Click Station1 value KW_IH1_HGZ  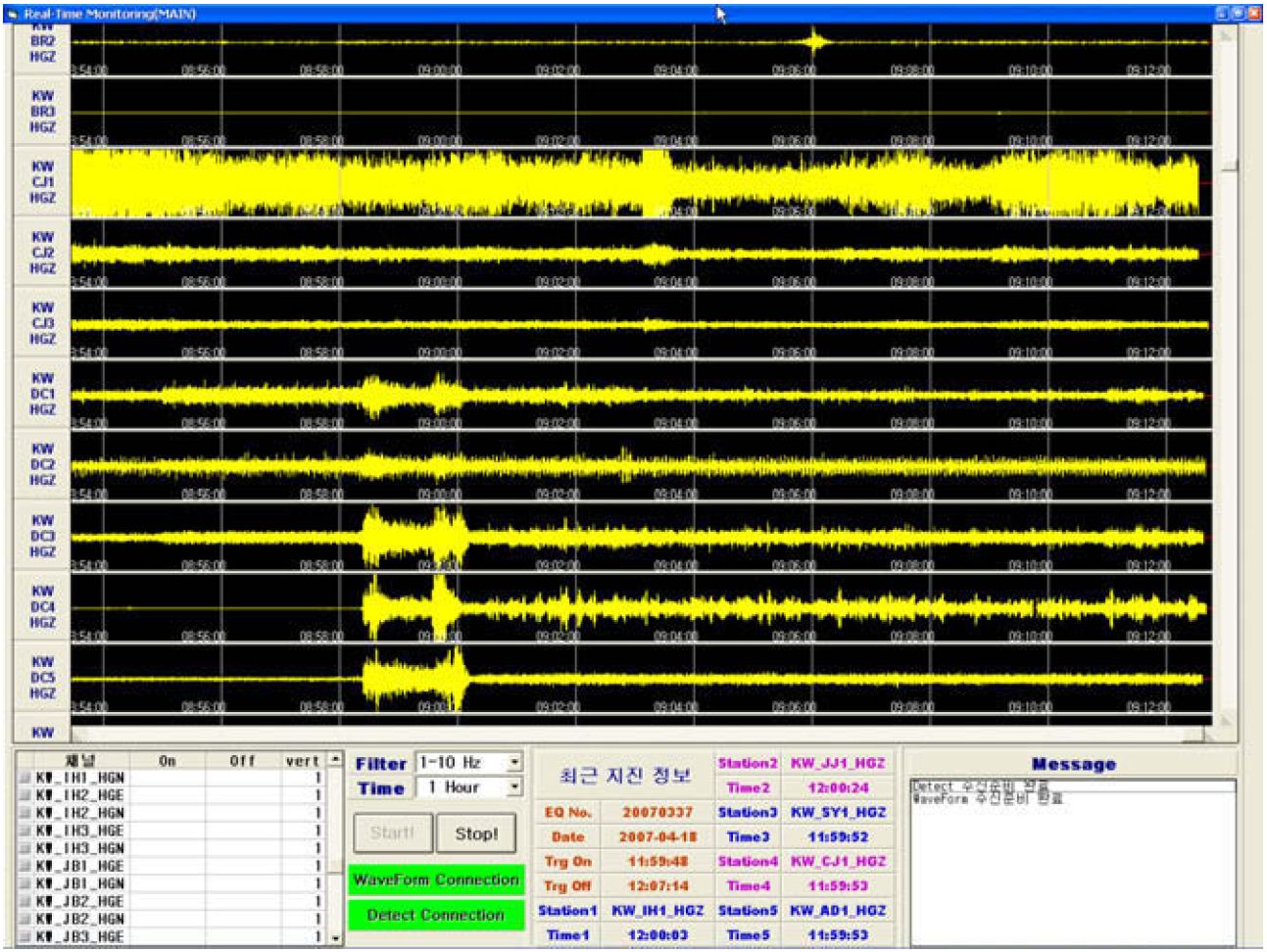coord(658,910)
